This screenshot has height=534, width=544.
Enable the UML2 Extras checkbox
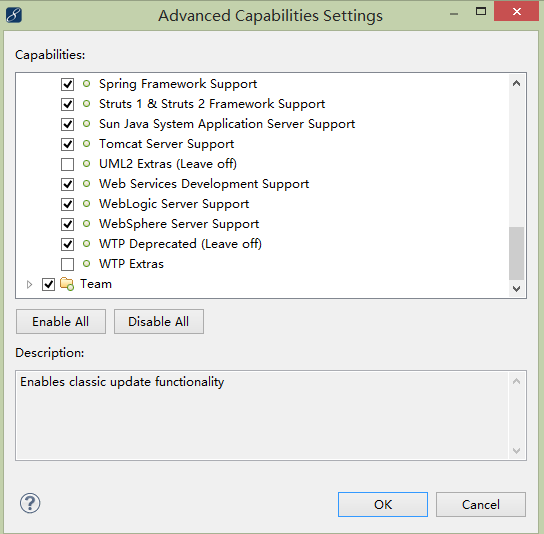(x=67, y=164)
